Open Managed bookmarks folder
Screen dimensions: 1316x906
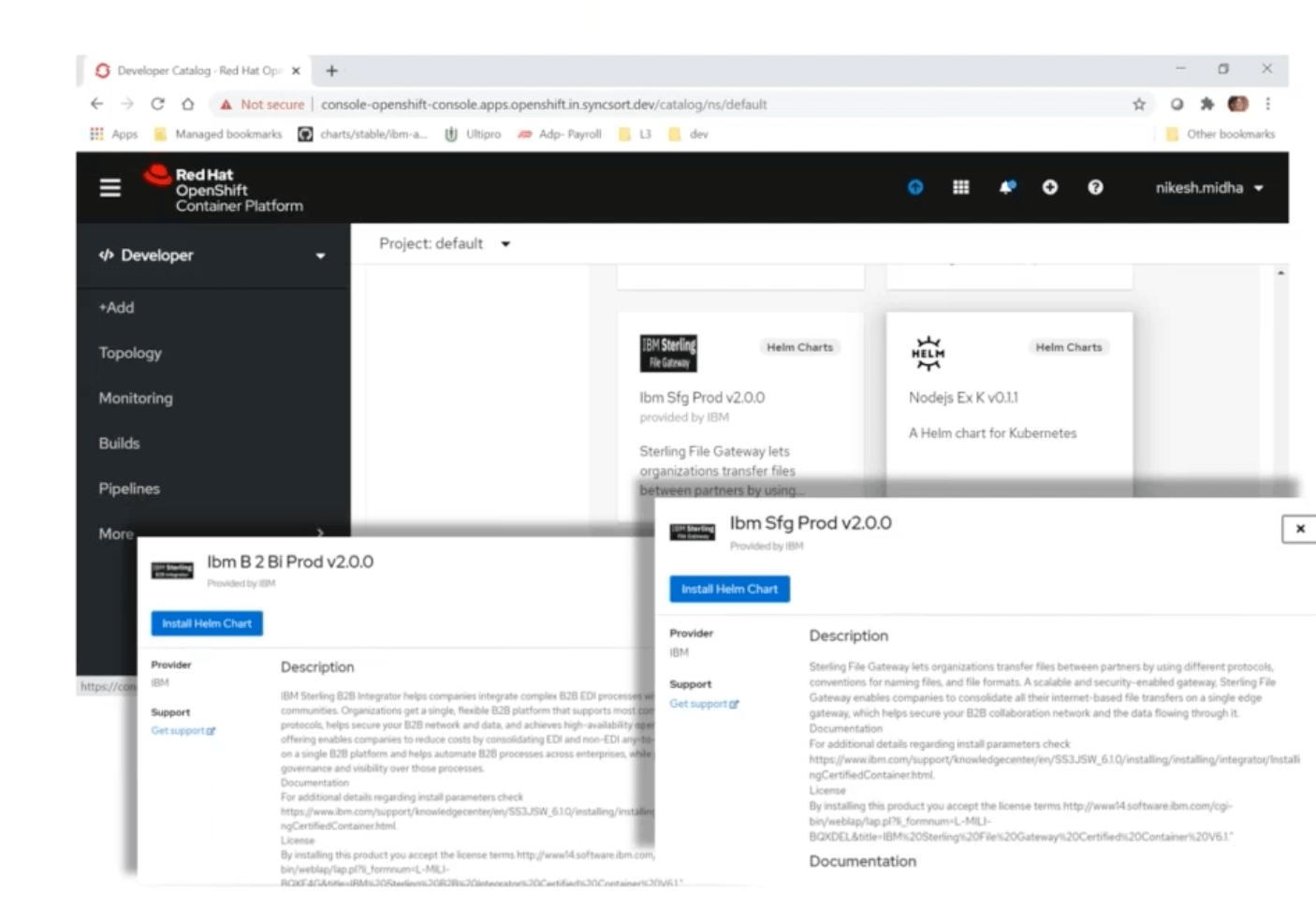tap(218, 134)
